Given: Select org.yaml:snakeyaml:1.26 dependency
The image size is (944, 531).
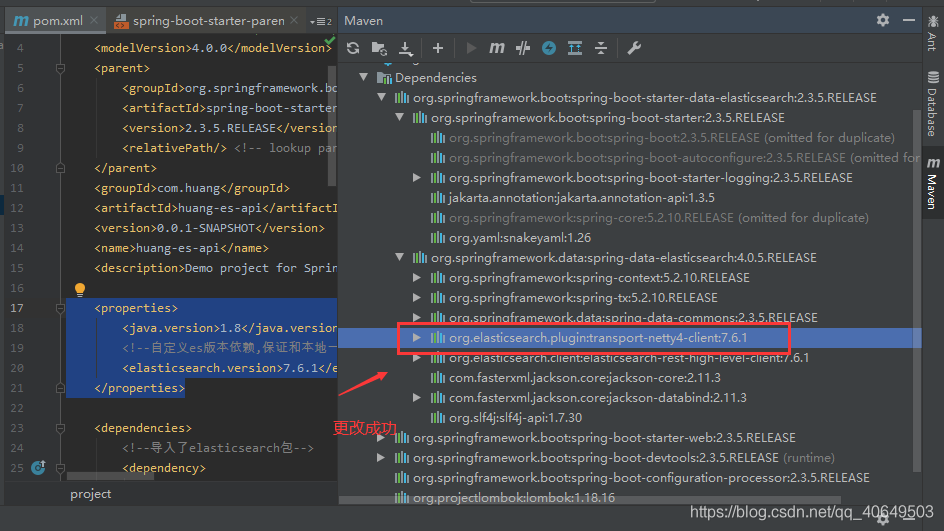Looking at the screenshot, I should [x=520, y=237].
